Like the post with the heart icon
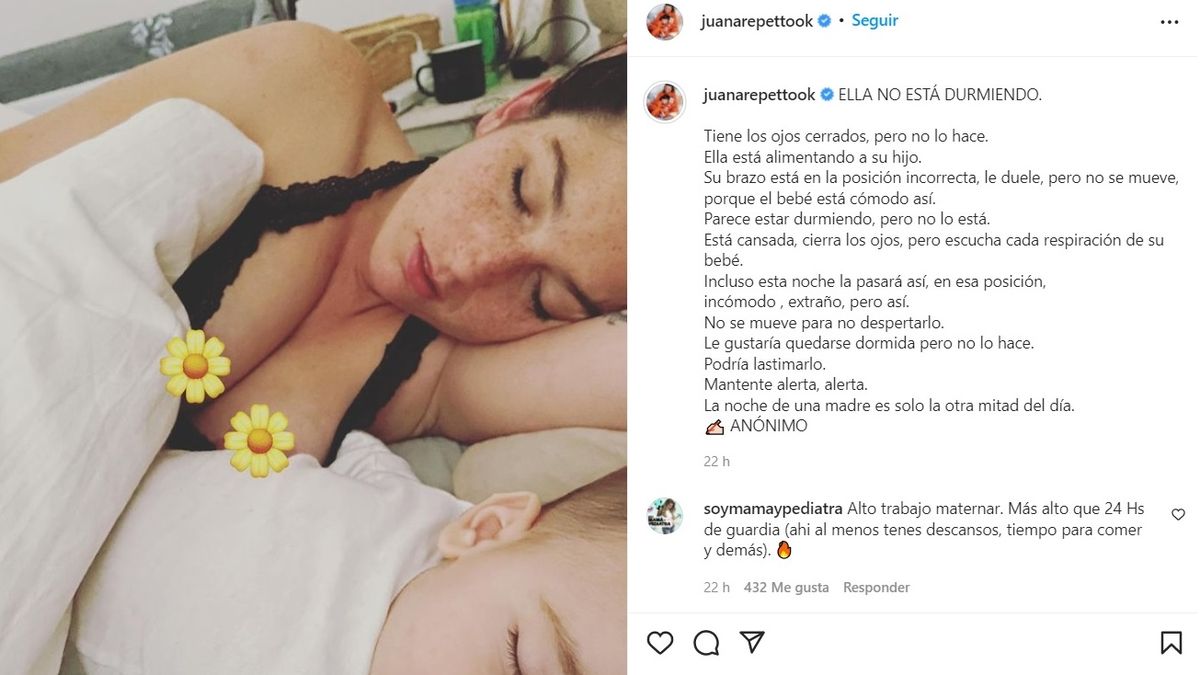Screen dimensions: 1200x675 660,642
